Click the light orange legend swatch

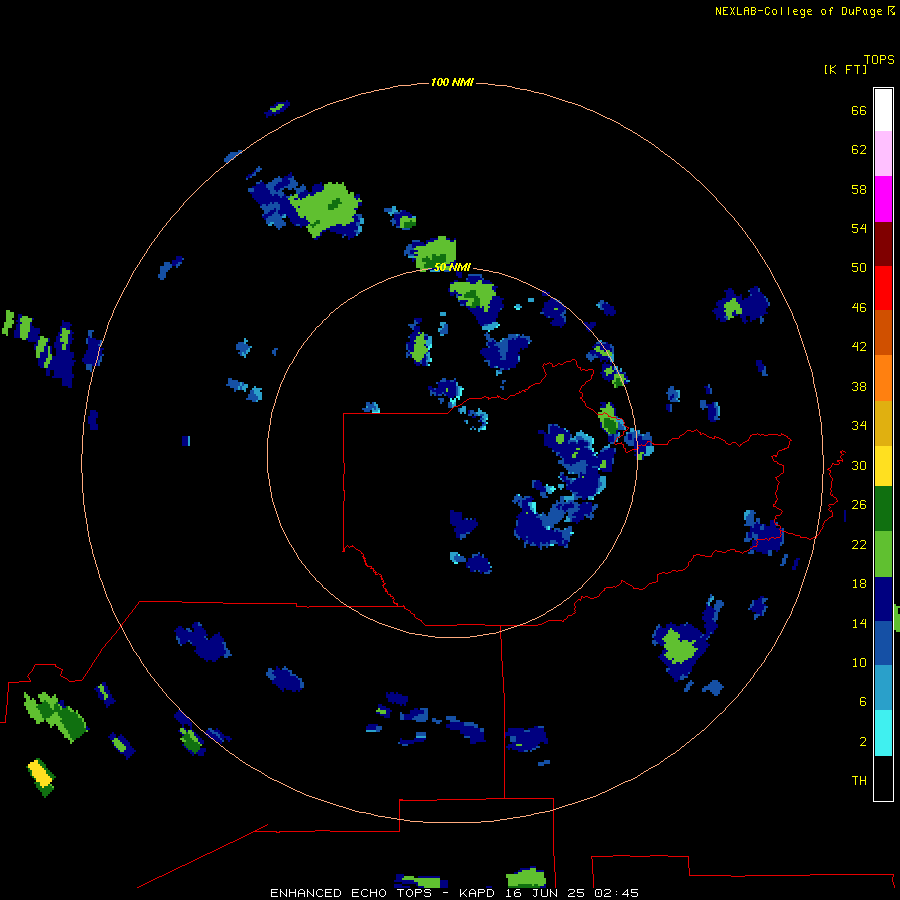(x=883, y=378)
